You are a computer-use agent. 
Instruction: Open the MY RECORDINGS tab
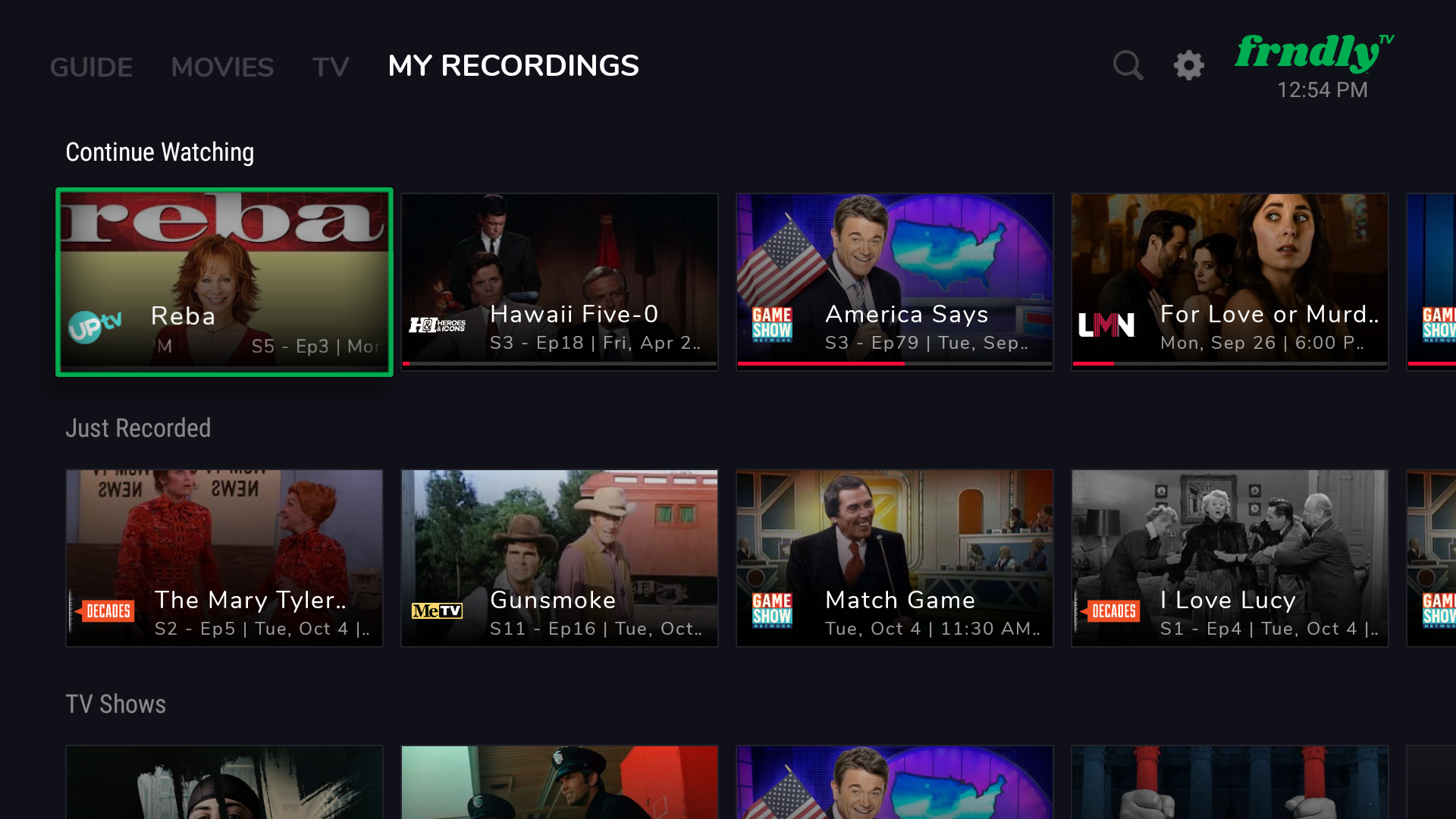(x=513, y=66)
